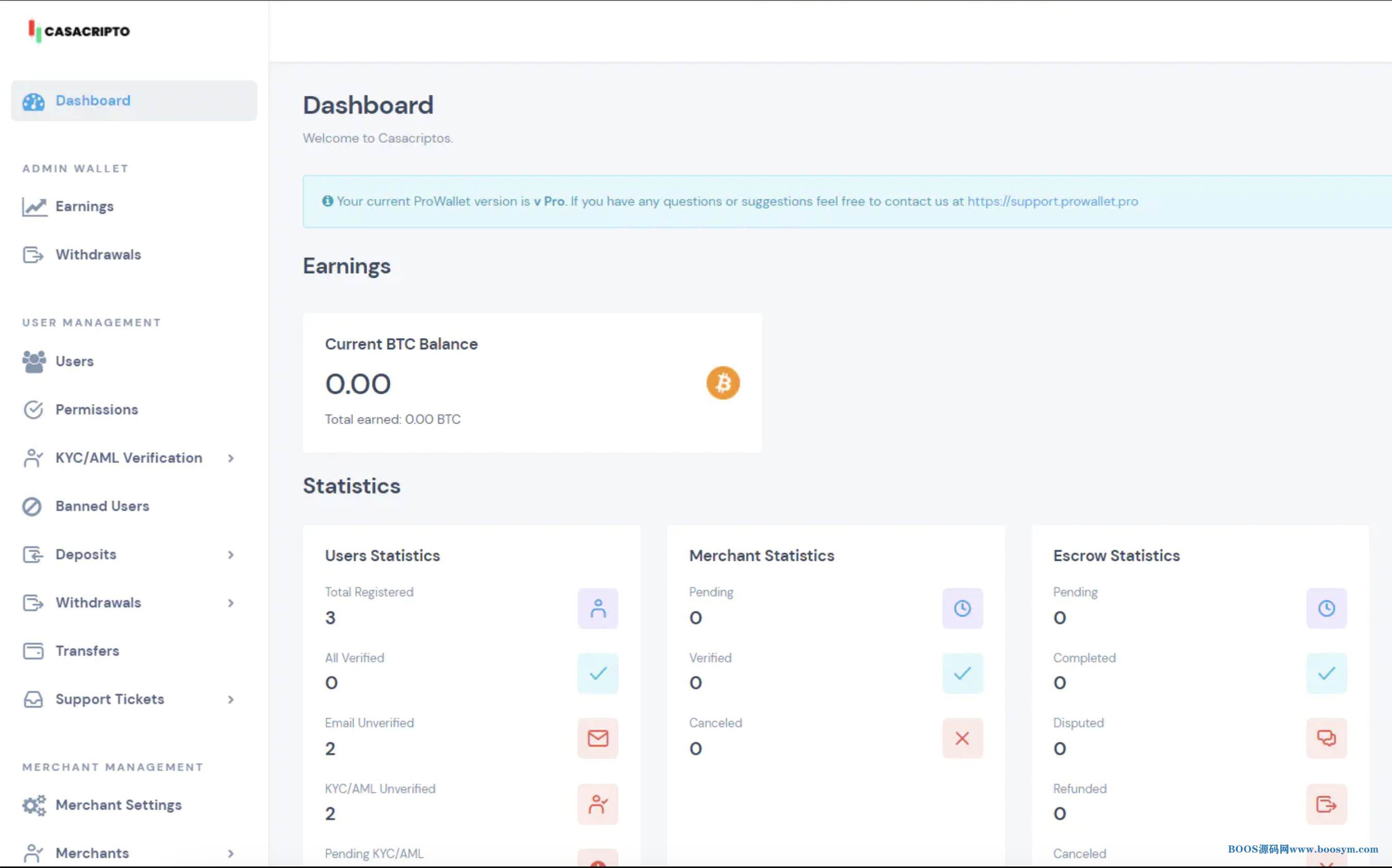Click the Escrow Pending clock icon
Viewport: 1392px width, 868px height.
1327,609
